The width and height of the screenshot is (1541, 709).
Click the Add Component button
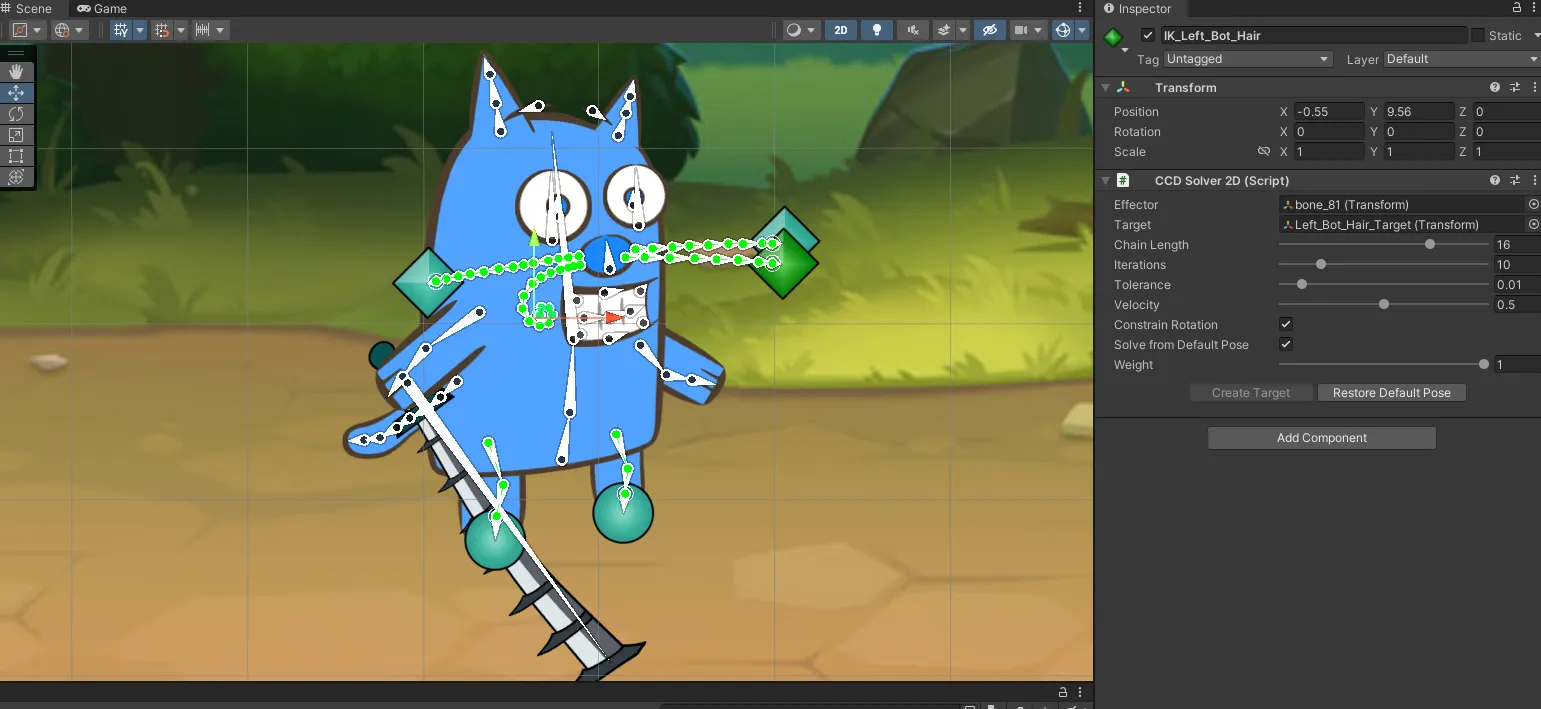pyautogui.click(x=1321, y=438)
